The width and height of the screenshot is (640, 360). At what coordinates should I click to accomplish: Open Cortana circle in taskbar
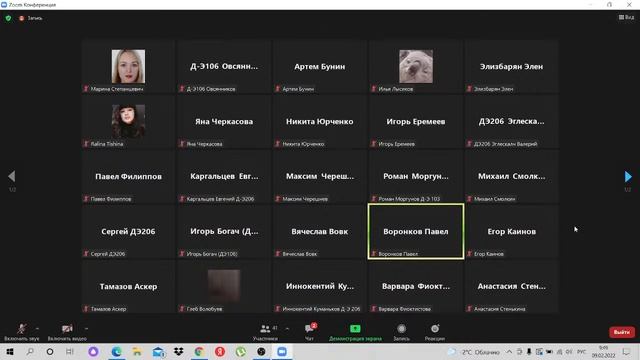(x=50, y=351)
